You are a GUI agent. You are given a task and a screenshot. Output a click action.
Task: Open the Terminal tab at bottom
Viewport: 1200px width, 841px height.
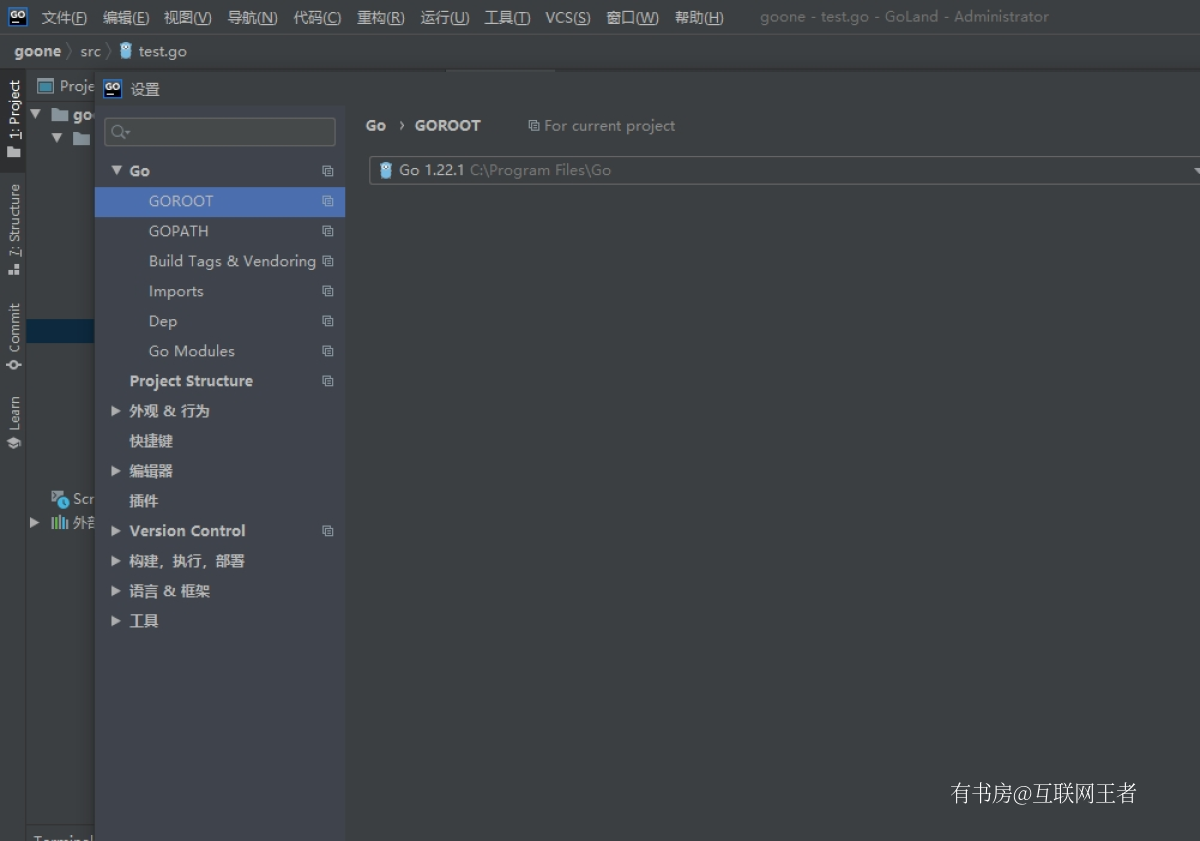(63, 838)
